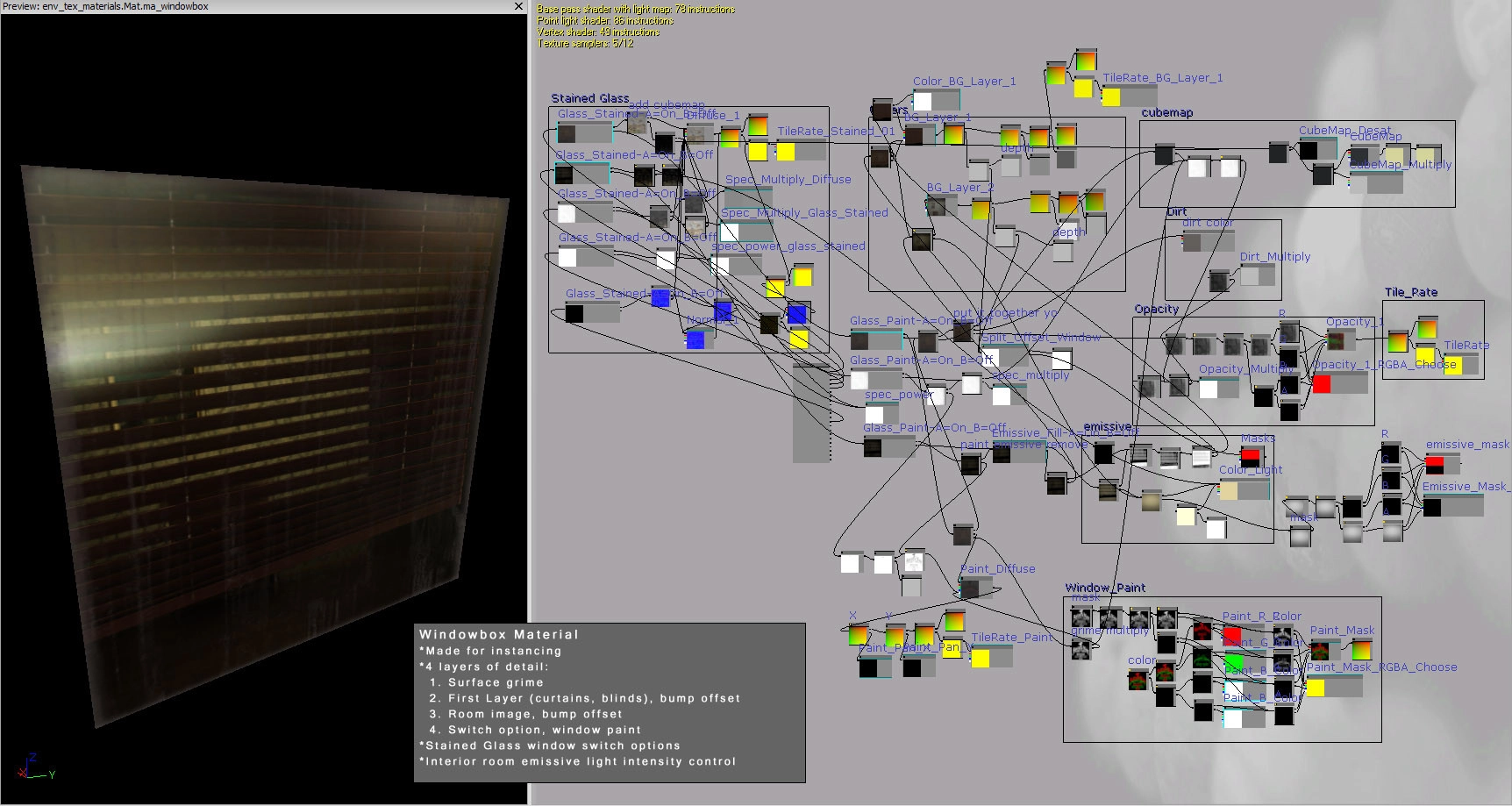Click the Spec_Multiply_Glass_Stained node

click(730, 232)
